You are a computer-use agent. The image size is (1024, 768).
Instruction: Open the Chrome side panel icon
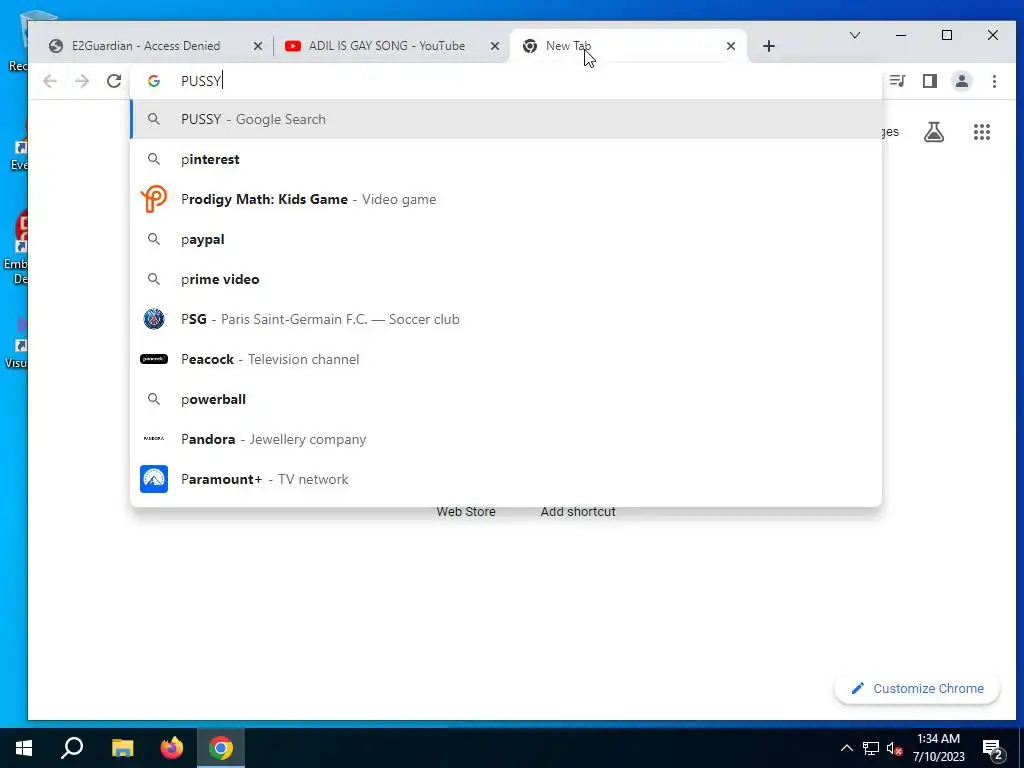(x=930, y=81)
